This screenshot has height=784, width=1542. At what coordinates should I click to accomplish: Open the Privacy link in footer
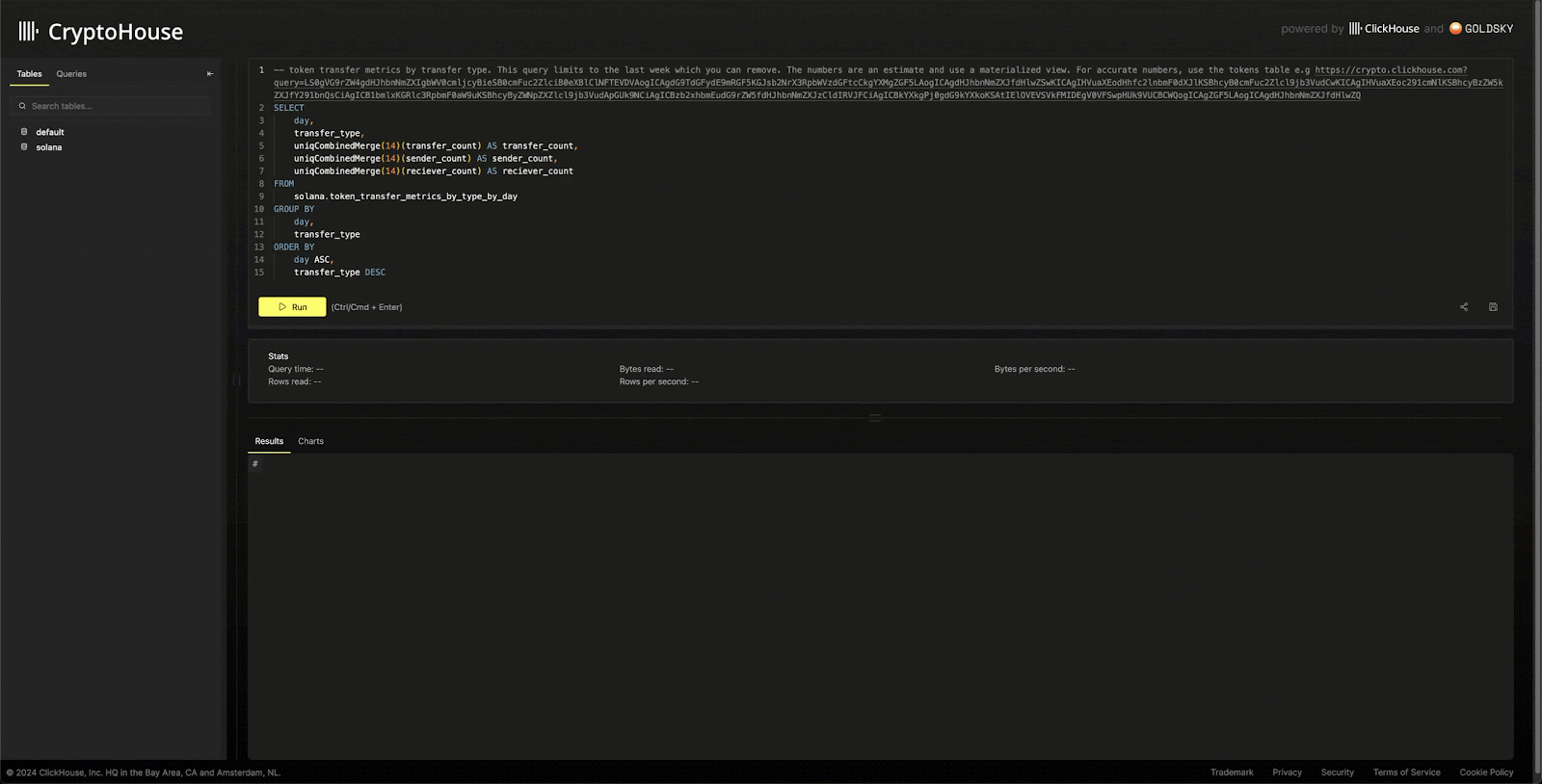tap(1287, 772)
